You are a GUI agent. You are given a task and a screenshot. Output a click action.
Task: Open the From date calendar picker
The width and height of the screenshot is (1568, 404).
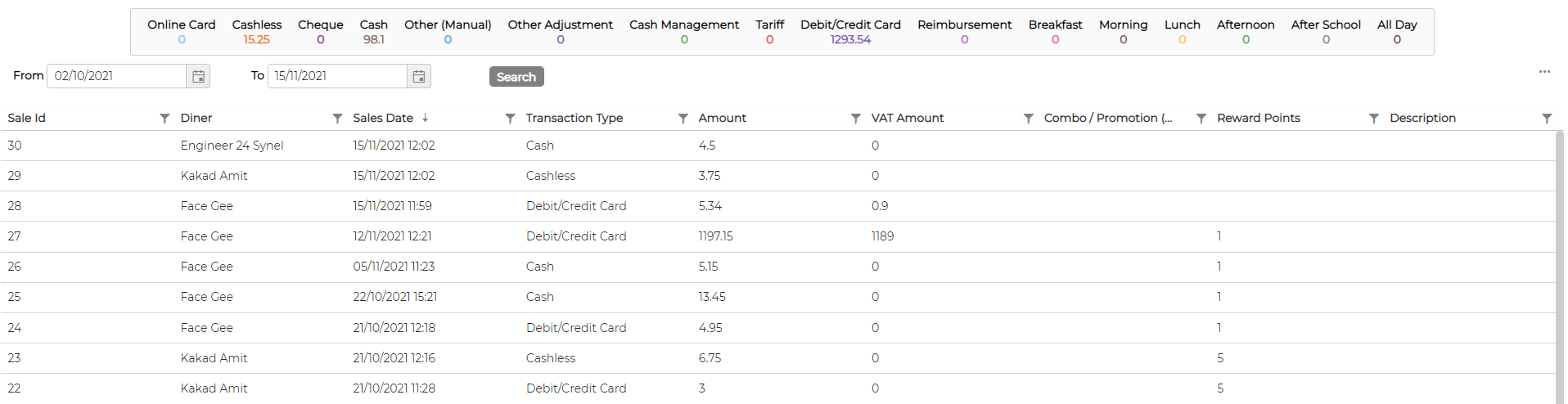pyautogui.click(x=198, y=76)
